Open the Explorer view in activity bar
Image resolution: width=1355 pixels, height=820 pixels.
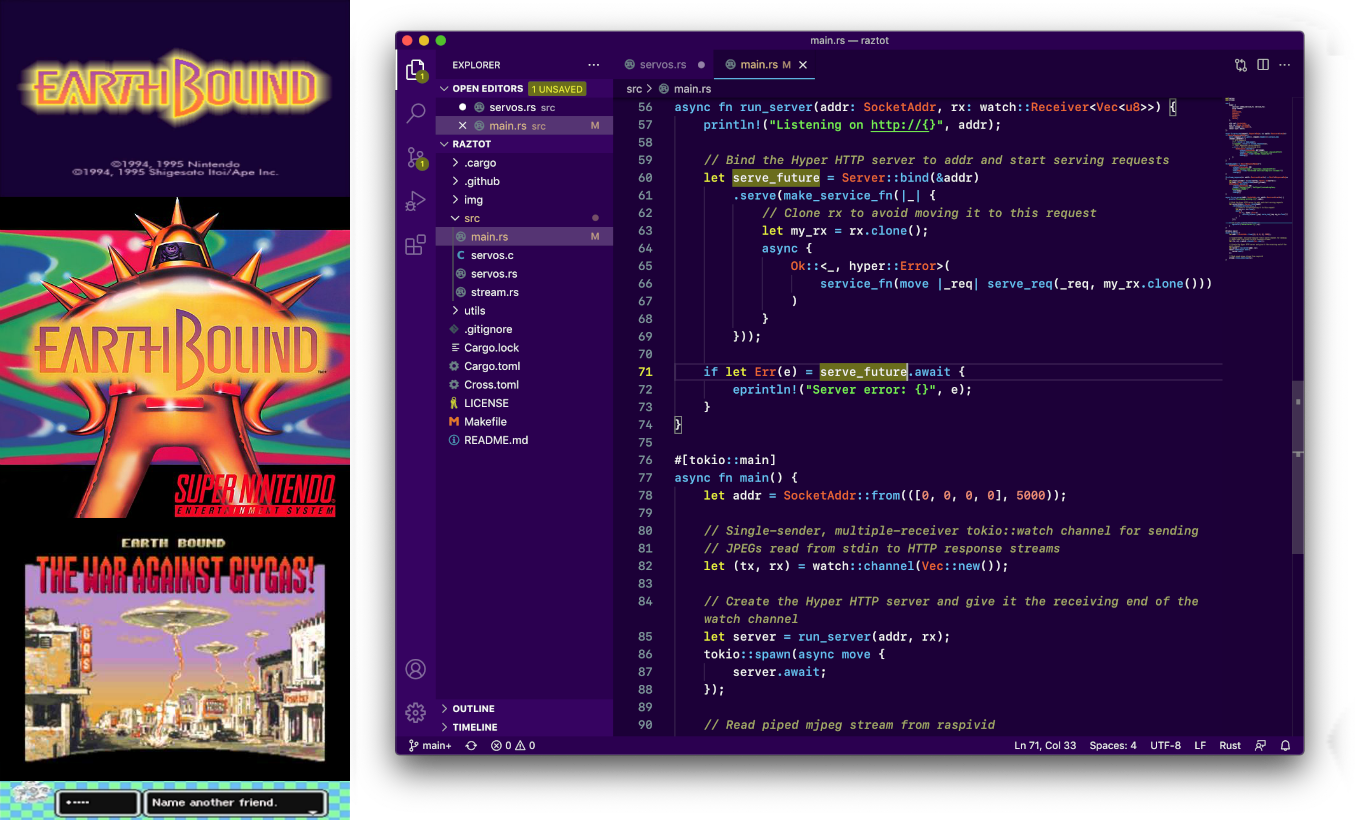[x=415, y=69]
